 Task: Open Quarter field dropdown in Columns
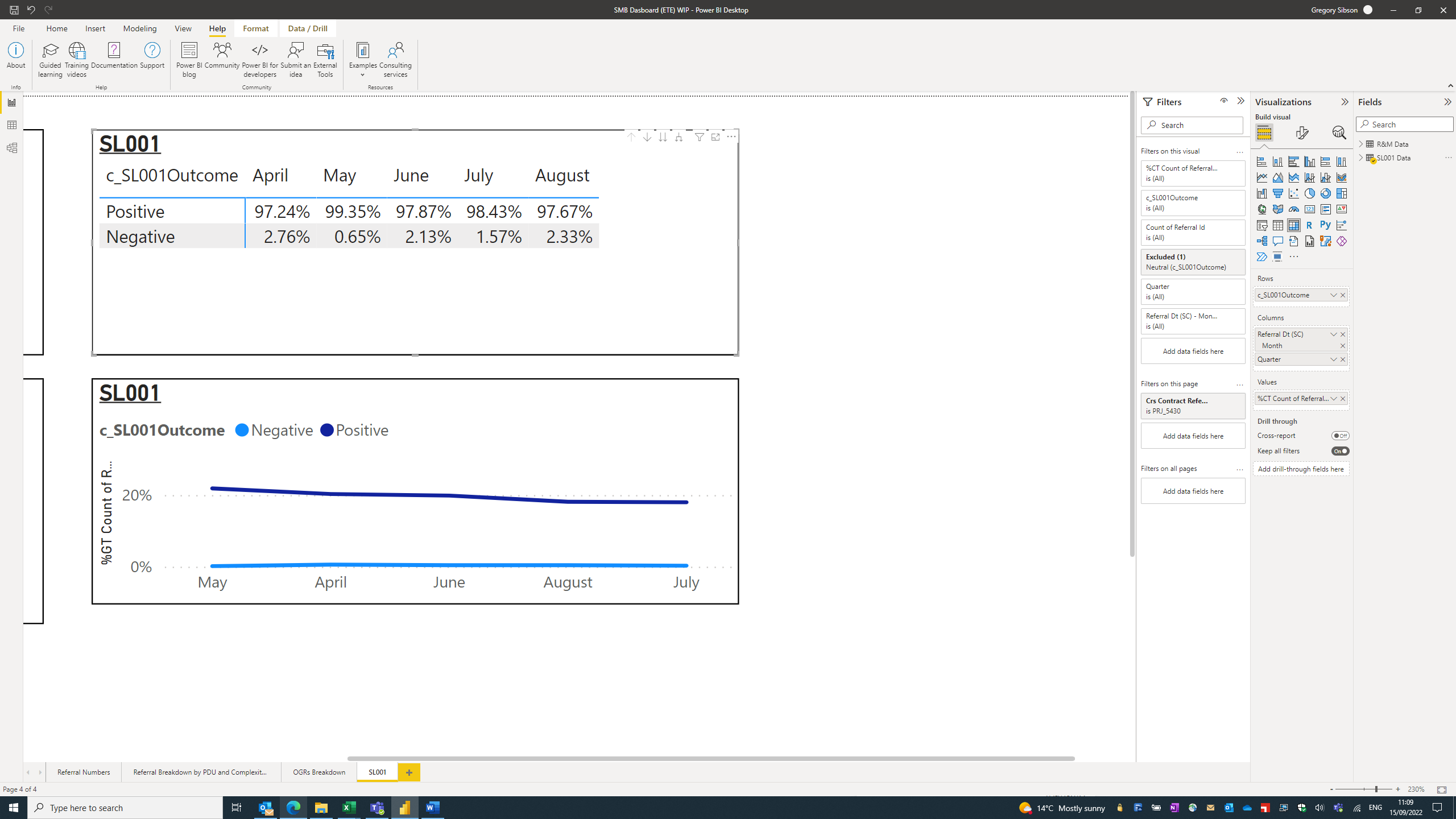[x=1333, y=359]
